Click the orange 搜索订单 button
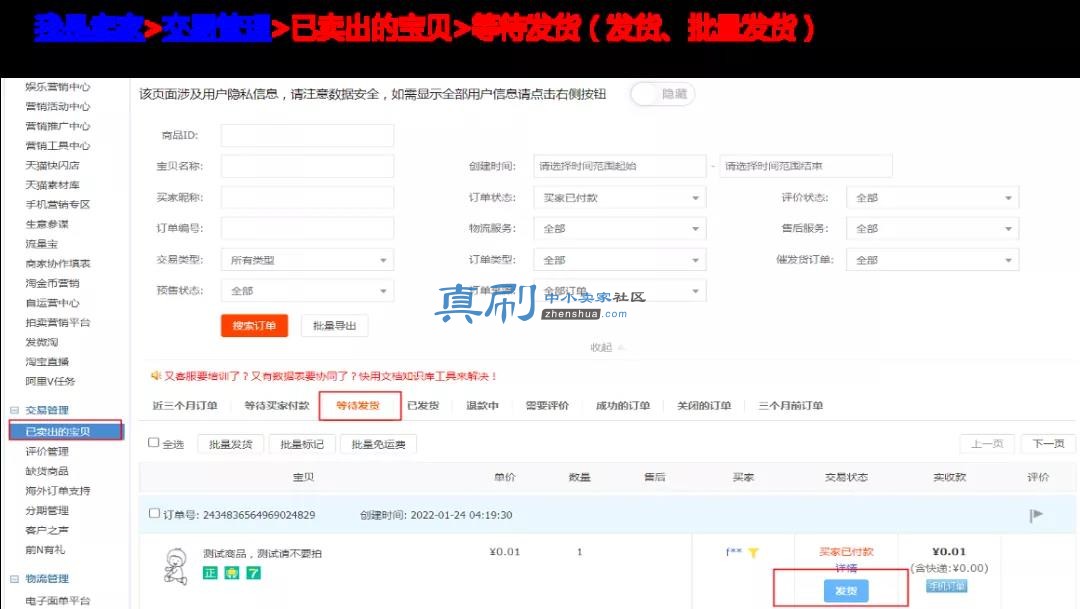 click(254, 326)
